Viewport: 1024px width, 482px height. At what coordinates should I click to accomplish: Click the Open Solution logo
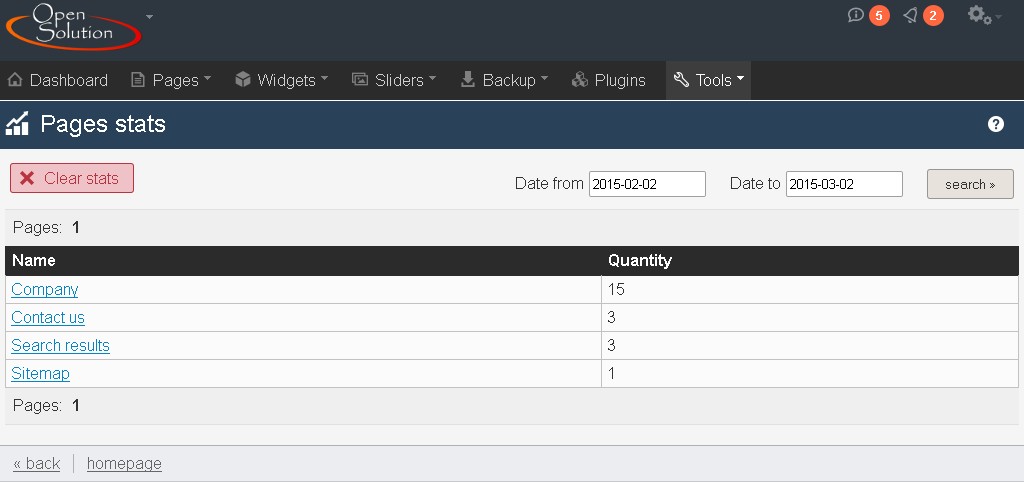pos(73,25)
